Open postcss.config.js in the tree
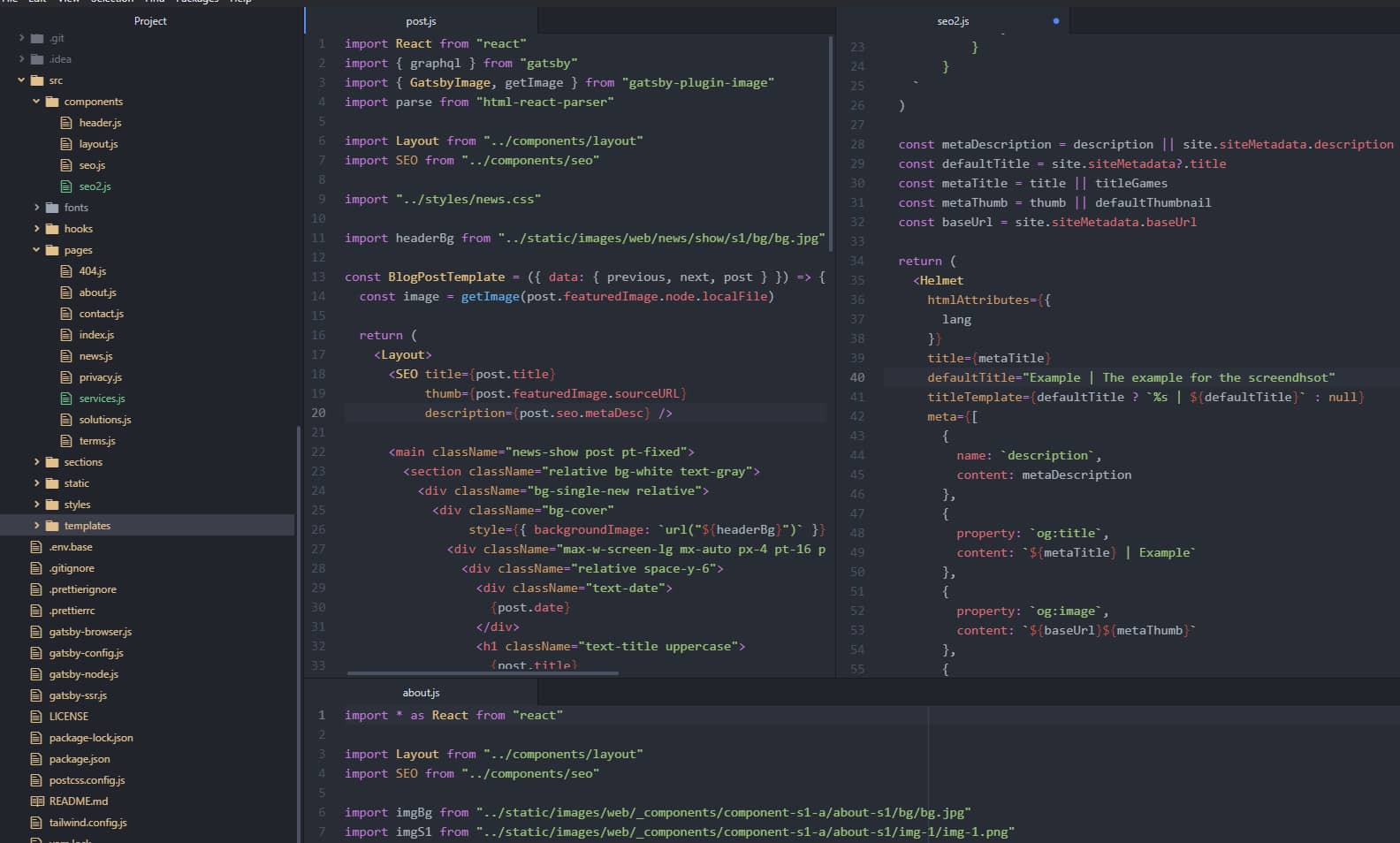The image size is (1400, 843). click(x=87, y=780)
